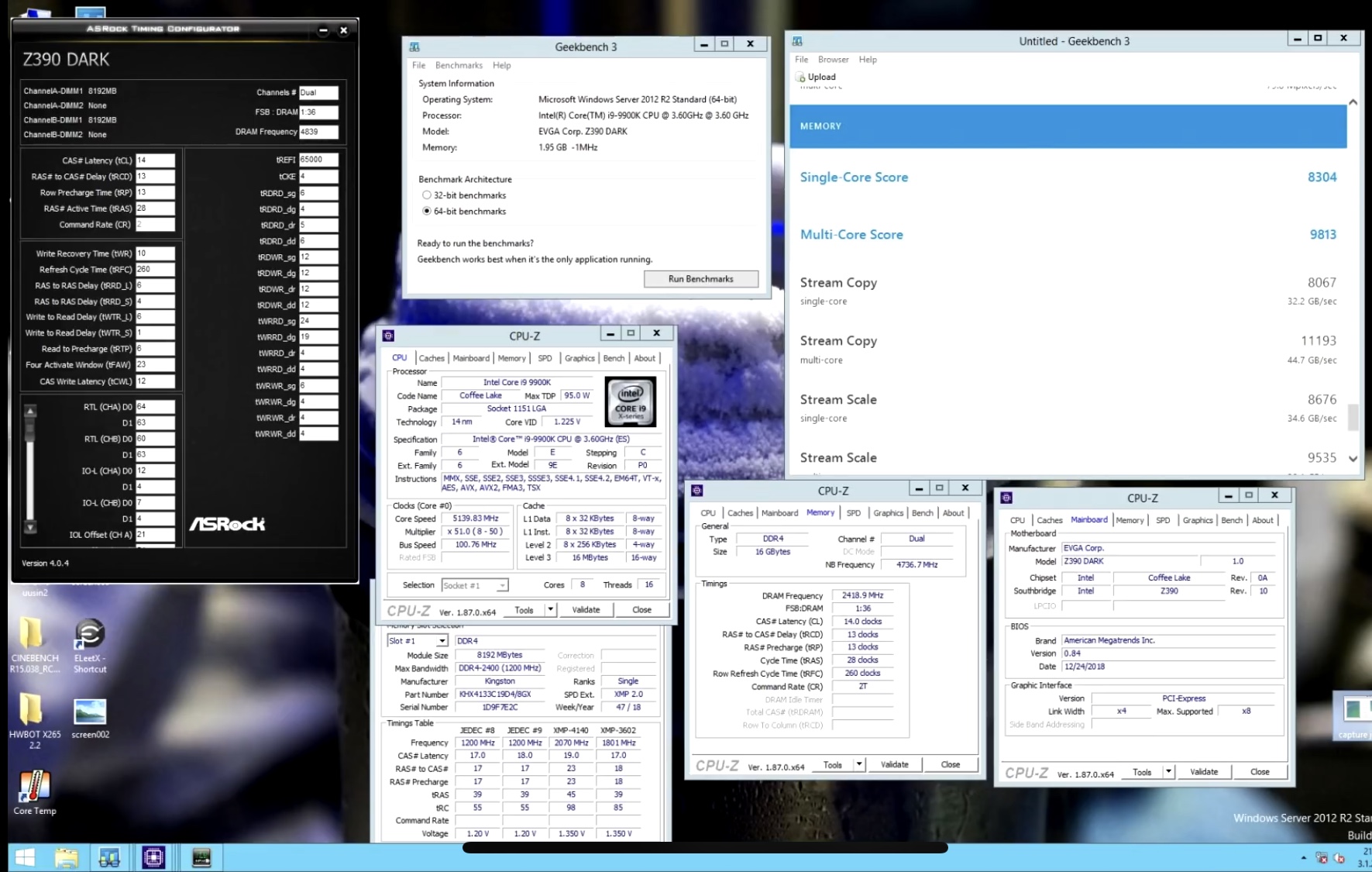The height and width of the screenshot is (872, 1372).
Task: Click the Run Benchmarks button
Action: 701,279
